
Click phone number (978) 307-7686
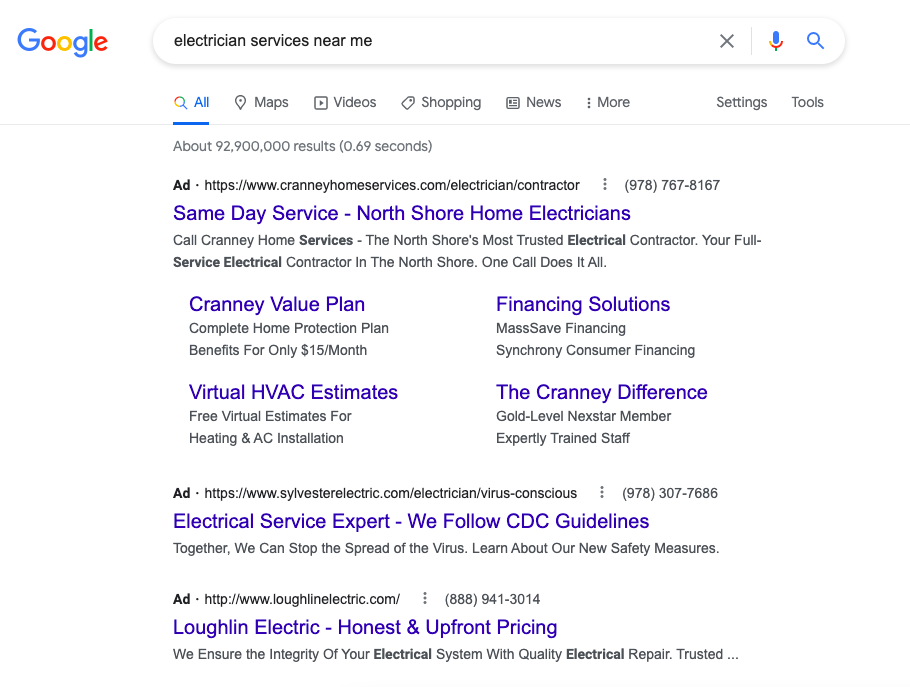point(670,493)
